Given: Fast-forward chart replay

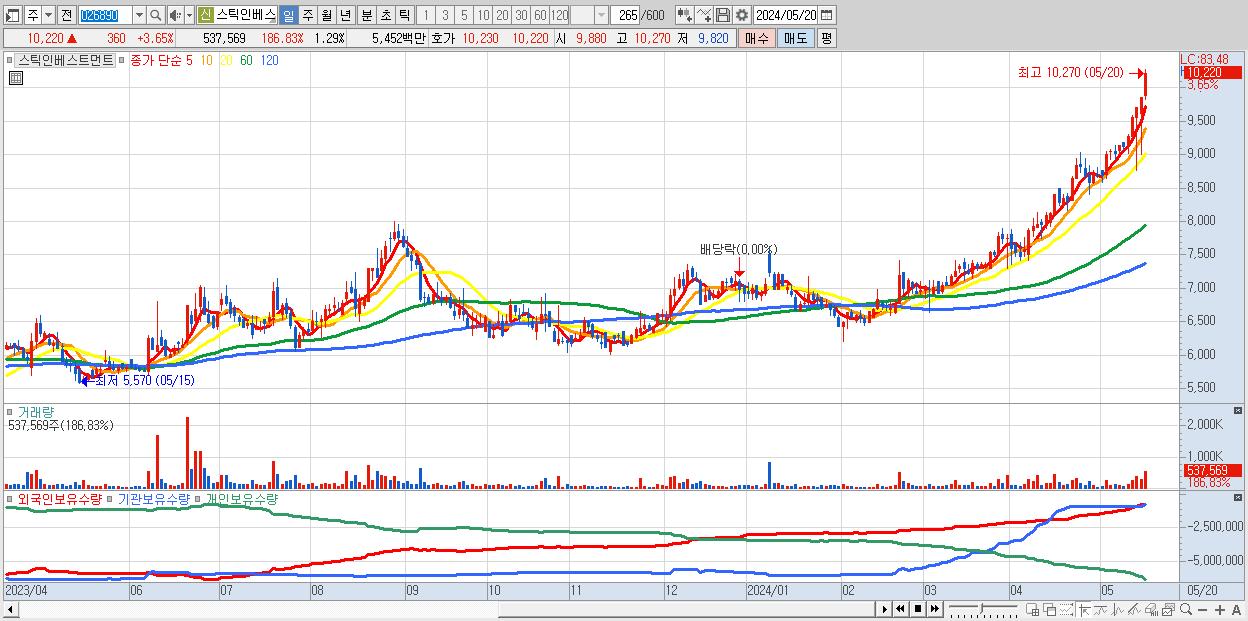Looking at the screenshot, I should pyautogui.click(x=934, y=609).
